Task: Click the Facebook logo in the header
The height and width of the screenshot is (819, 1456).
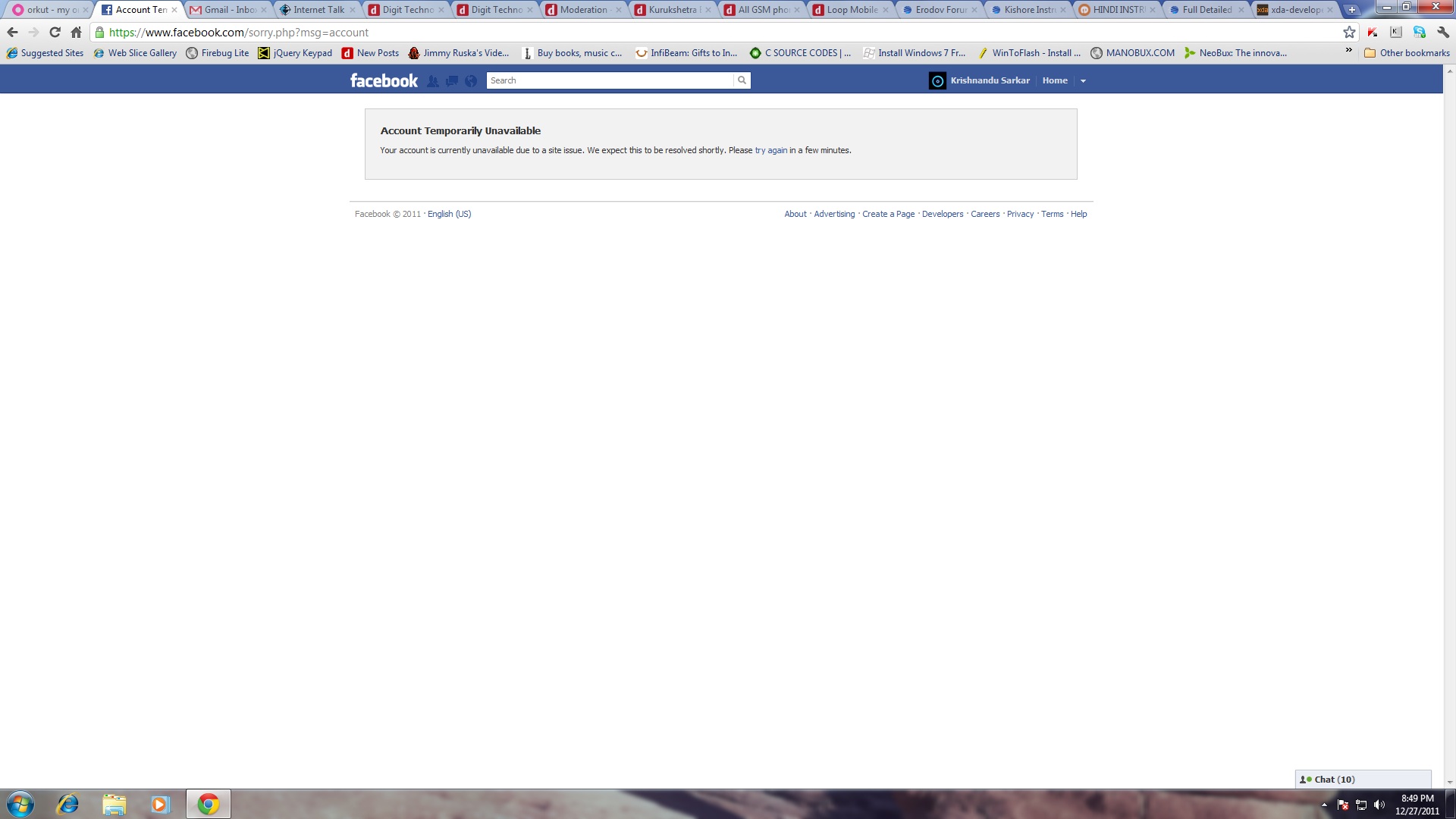Action: coord(384,80)
